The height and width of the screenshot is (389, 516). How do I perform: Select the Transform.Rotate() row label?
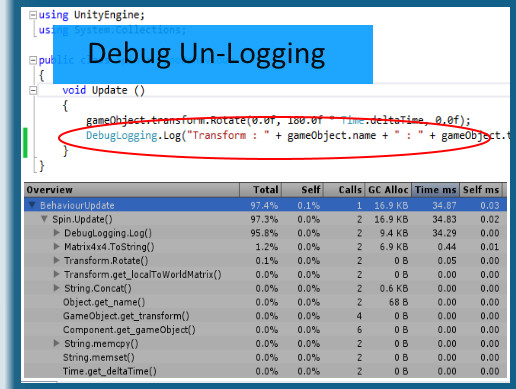click(x=106, y=261)
